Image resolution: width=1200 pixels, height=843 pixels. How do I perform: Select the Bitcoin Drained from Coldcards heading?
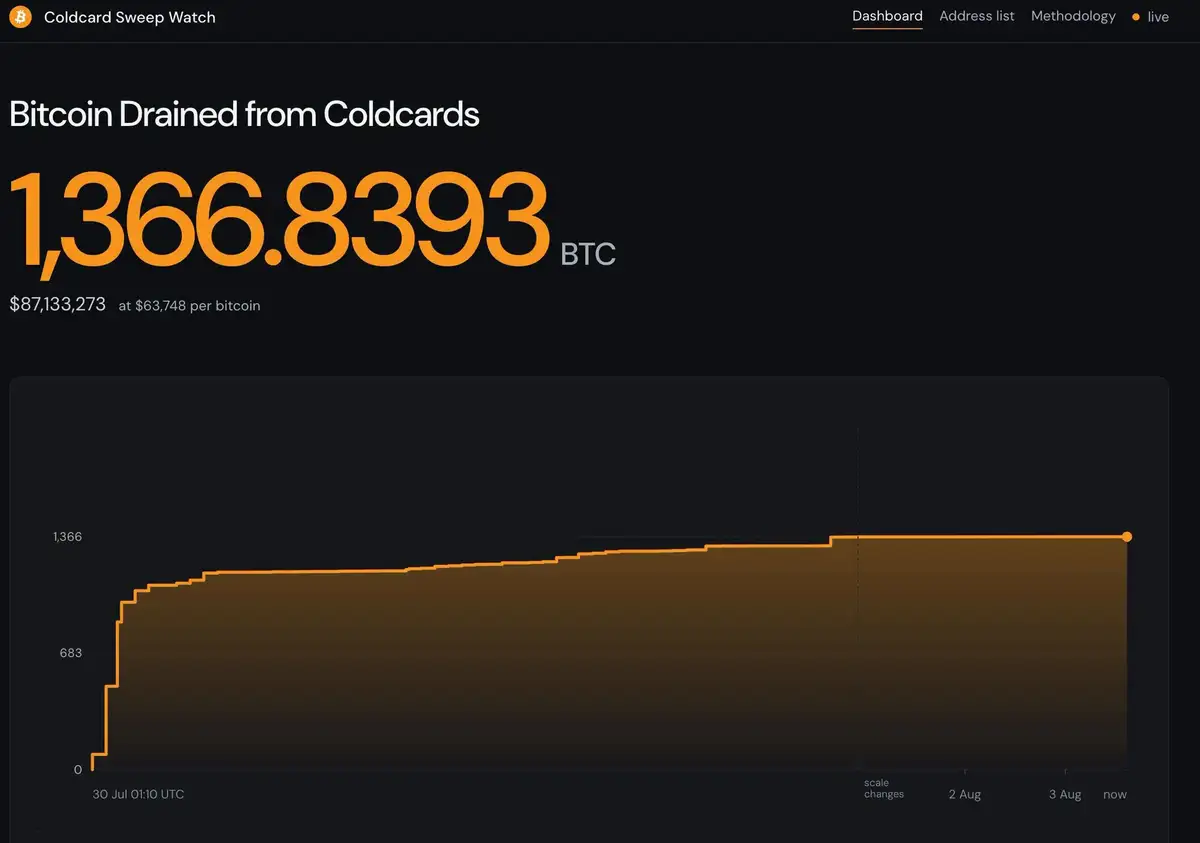(244, 114)
